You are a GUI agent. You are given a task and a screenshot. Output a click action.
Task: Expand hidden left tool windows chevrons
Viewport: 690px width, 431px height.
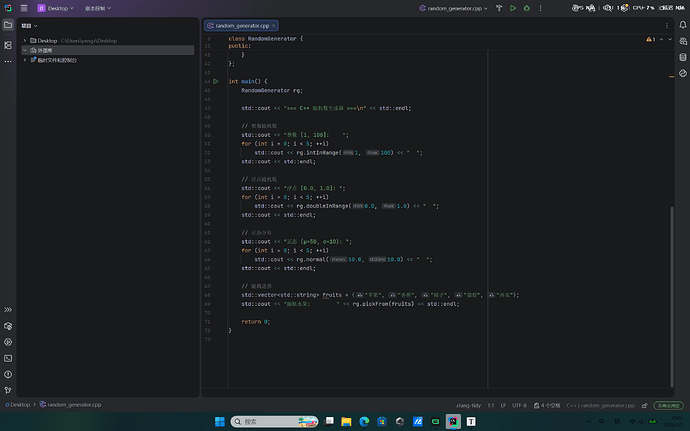pyautogui.click(x=8, y=309)
